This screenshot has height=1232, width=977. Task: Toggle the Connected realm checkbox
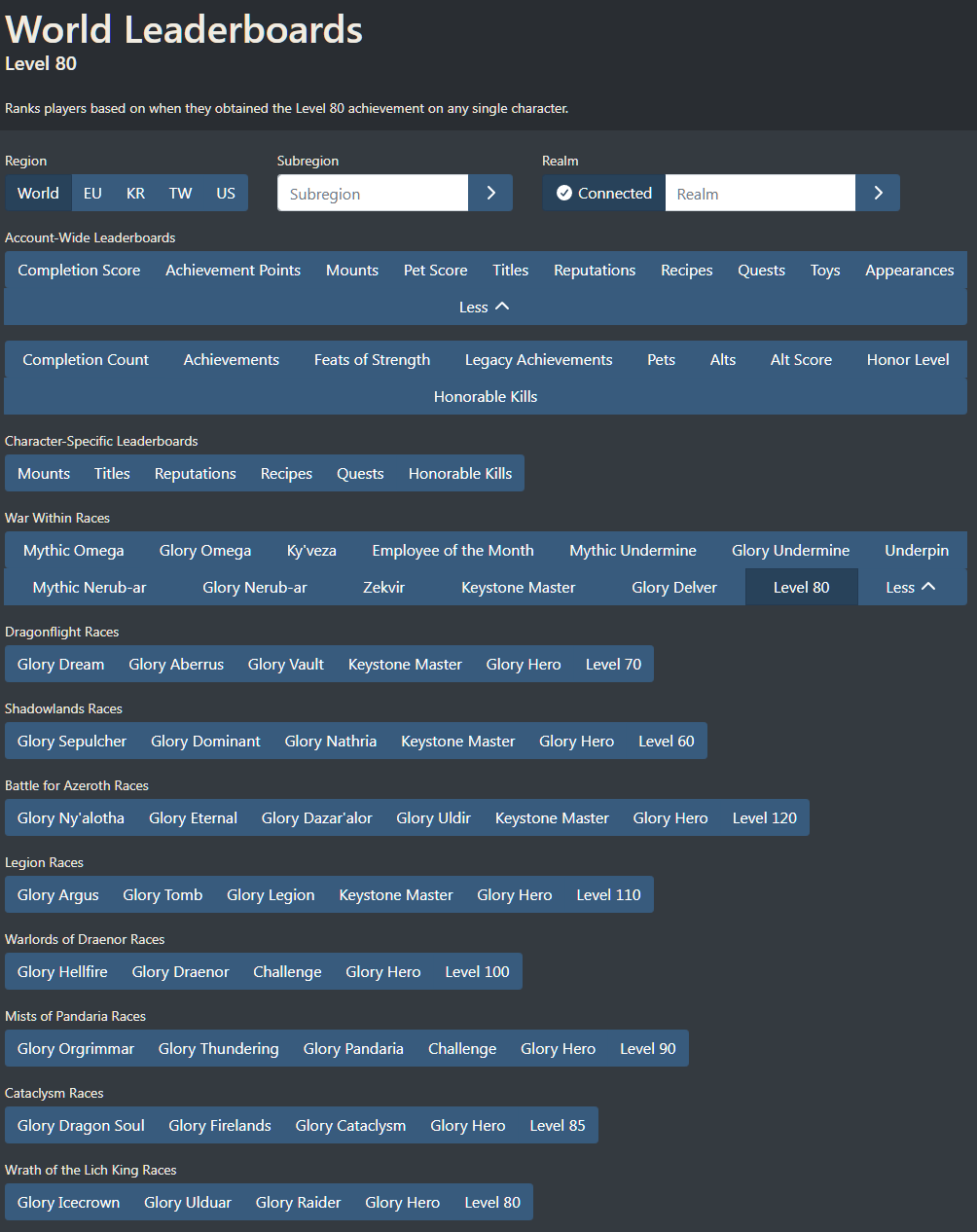(x=604, y=193)
